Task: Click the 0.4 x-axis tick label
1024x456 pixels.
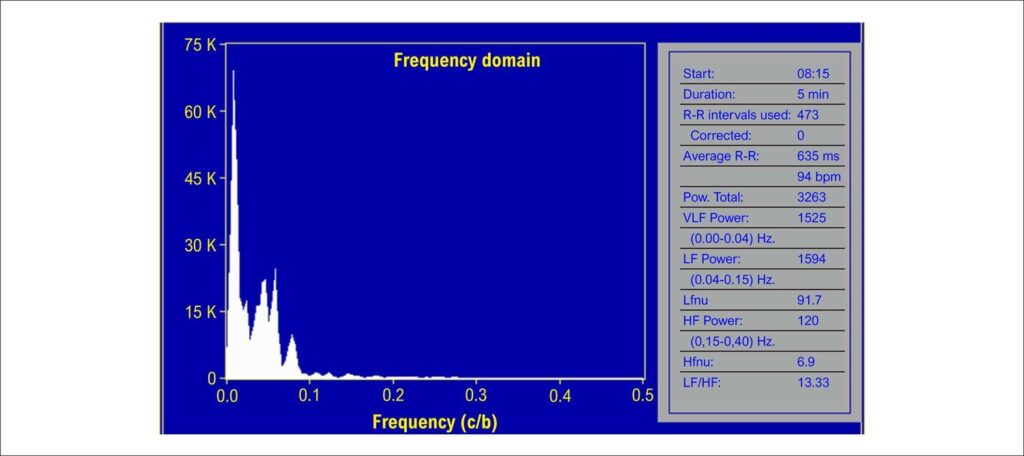Action: [x=560, y=395]
